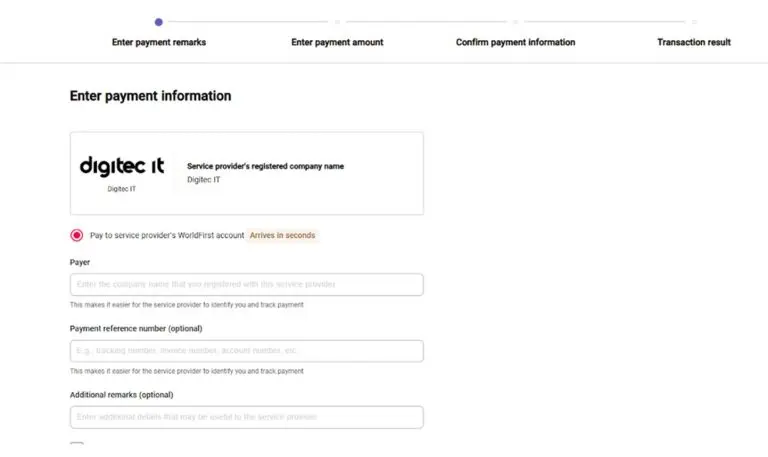Image resolution: width=768 pixels, height=457 pixels.
Task: Tick the partially visible checkbox below remarks
Action: pyautogui.click(x=76, y=445)
